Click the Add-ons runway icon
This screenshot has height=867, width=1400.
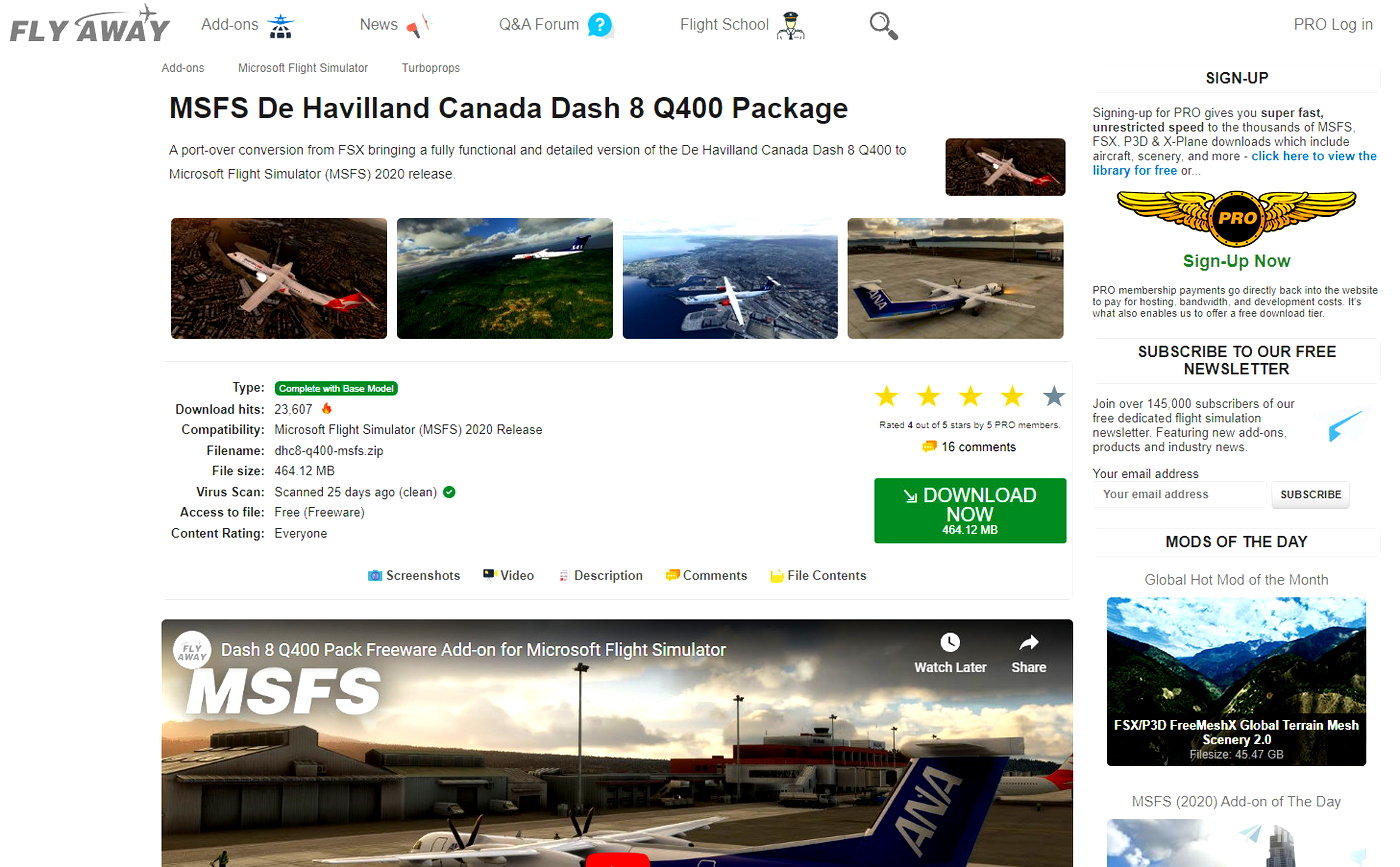[282, 26]
